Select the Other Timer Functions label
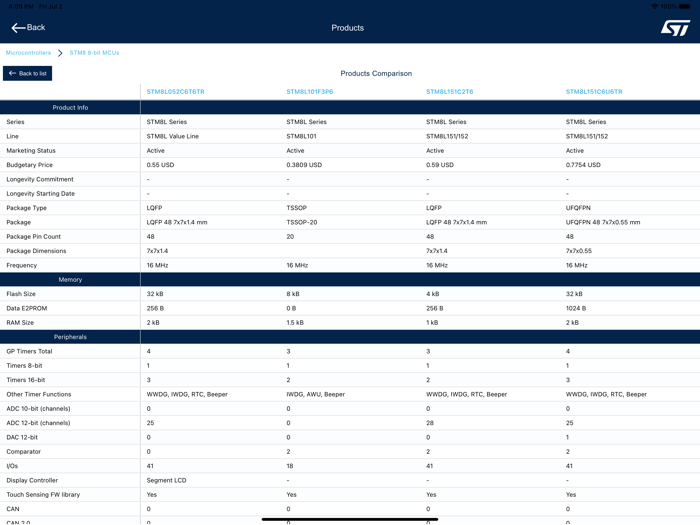The width and height of the screenshot is (700, 525). click(x=39, y=394)
